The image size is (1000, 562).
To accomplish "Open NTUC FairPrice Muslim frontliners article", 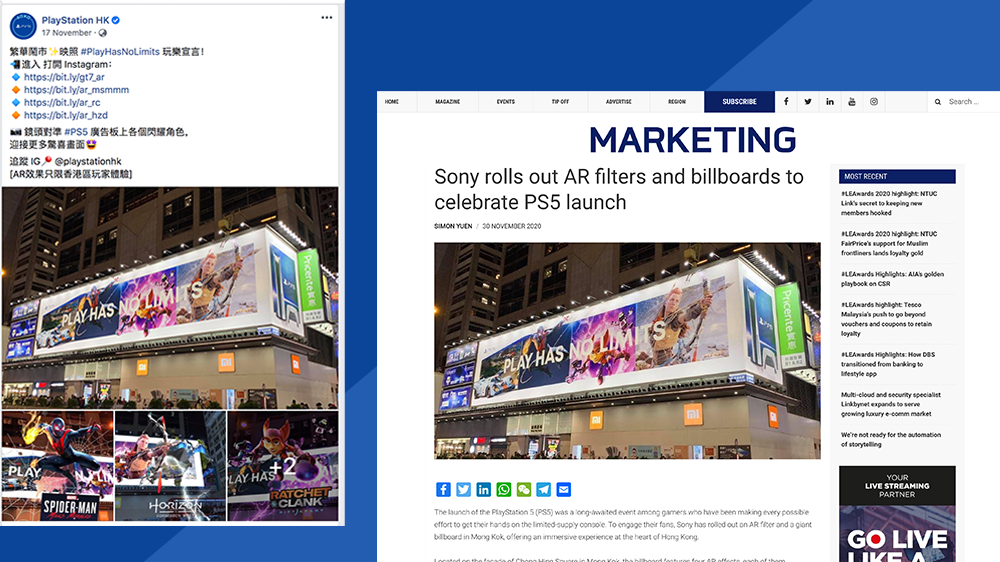I will click(x=890, y=244).
